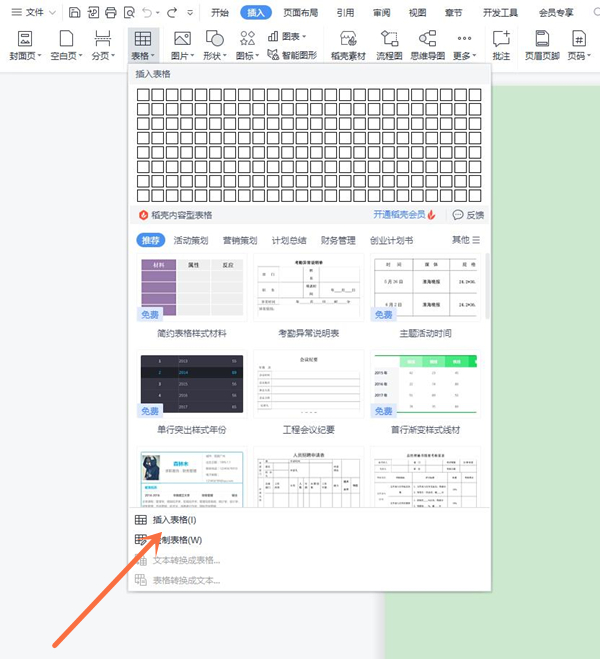Select the 计划总结 category tab
This screenshot has width=600, height=659.
point(289,240)
